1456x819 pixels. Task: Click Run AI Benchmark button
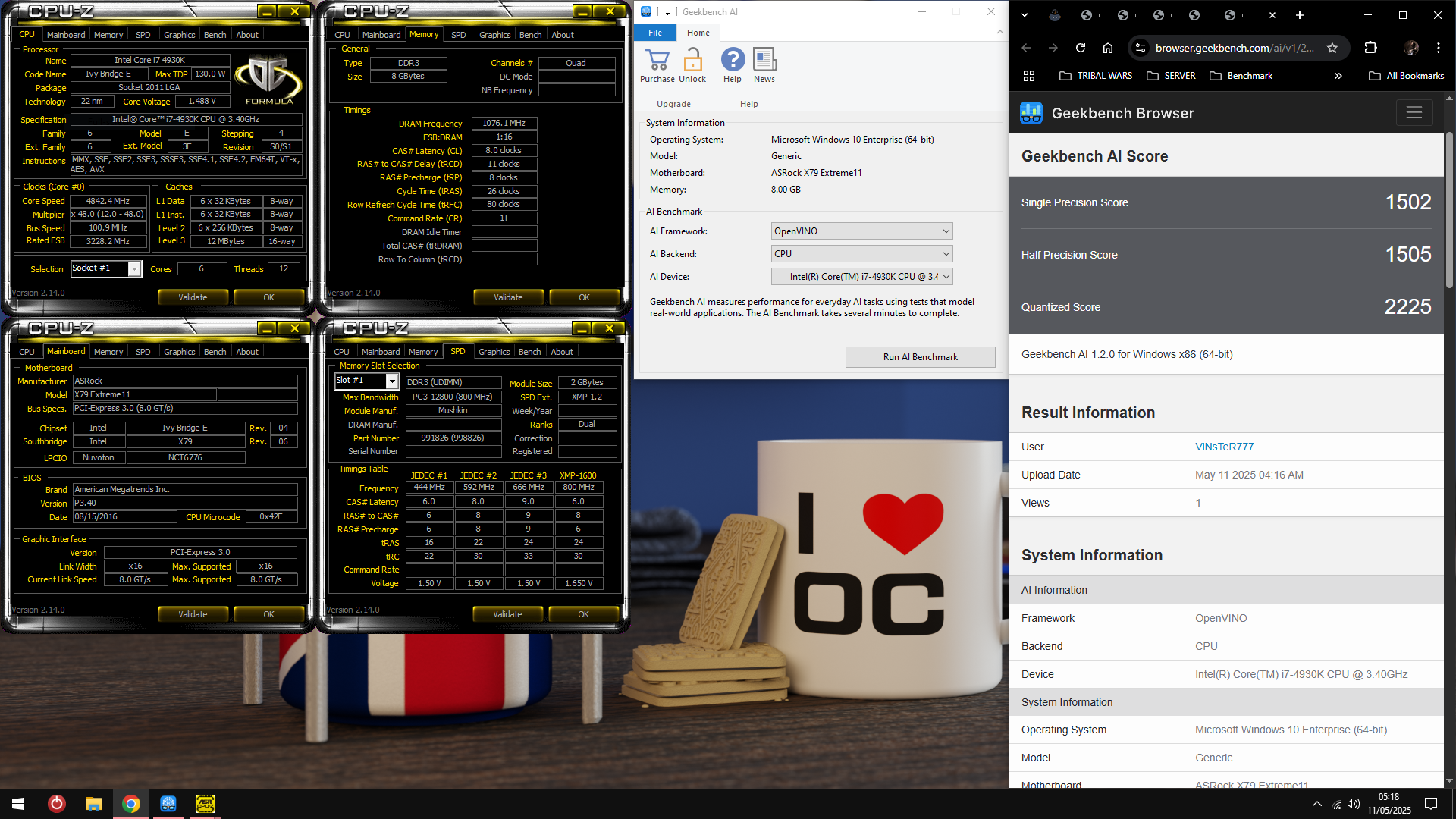(920, 357)
